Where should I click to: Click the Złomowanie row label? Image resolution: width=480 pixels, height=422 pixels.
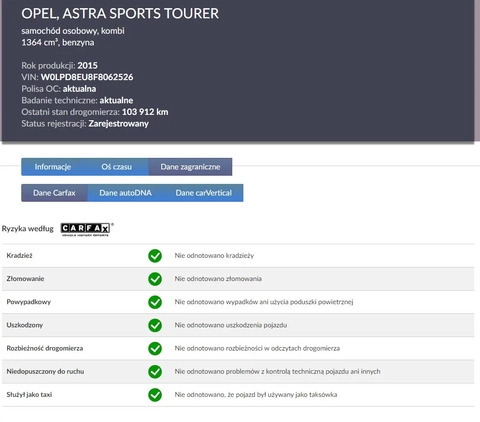(25, 279)
